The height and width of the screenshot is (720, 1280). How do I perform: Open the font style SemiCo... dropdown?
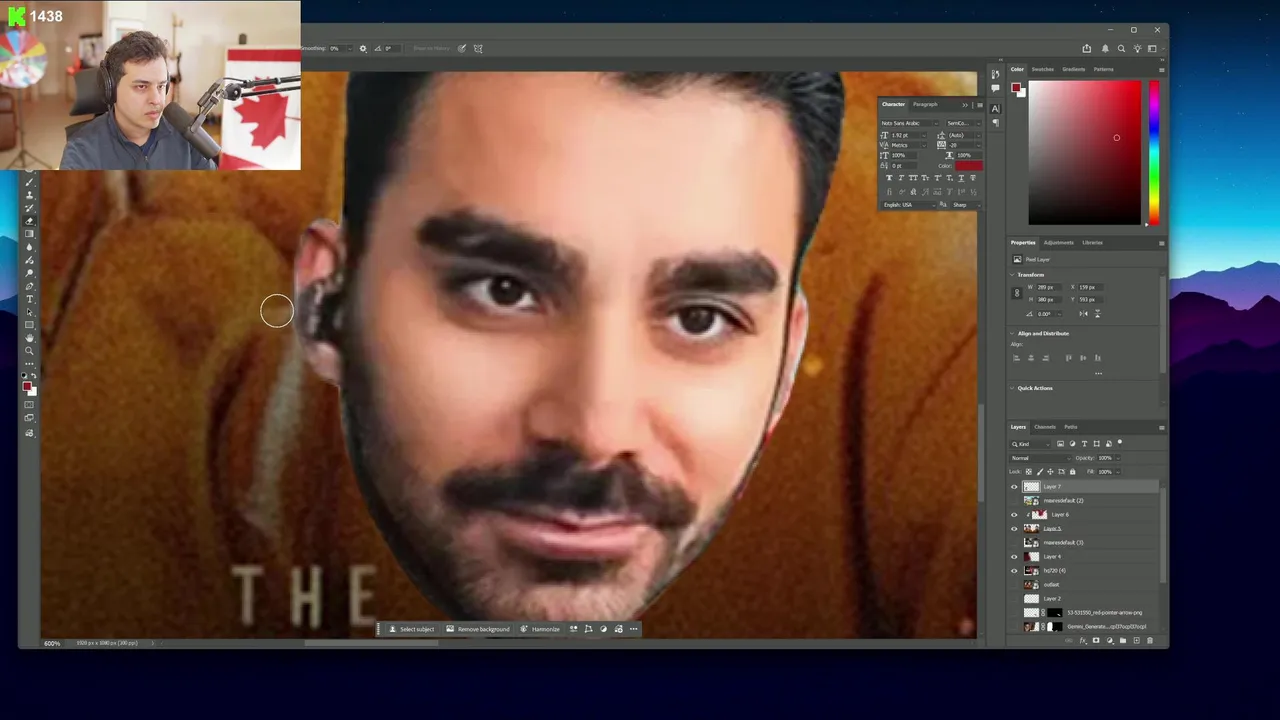964,123
